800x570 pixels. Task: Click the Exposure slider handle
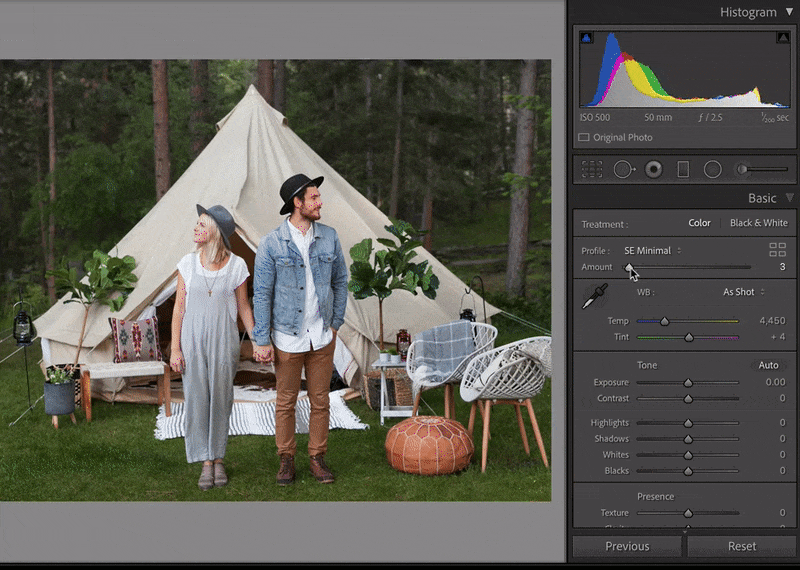(688, 382)
